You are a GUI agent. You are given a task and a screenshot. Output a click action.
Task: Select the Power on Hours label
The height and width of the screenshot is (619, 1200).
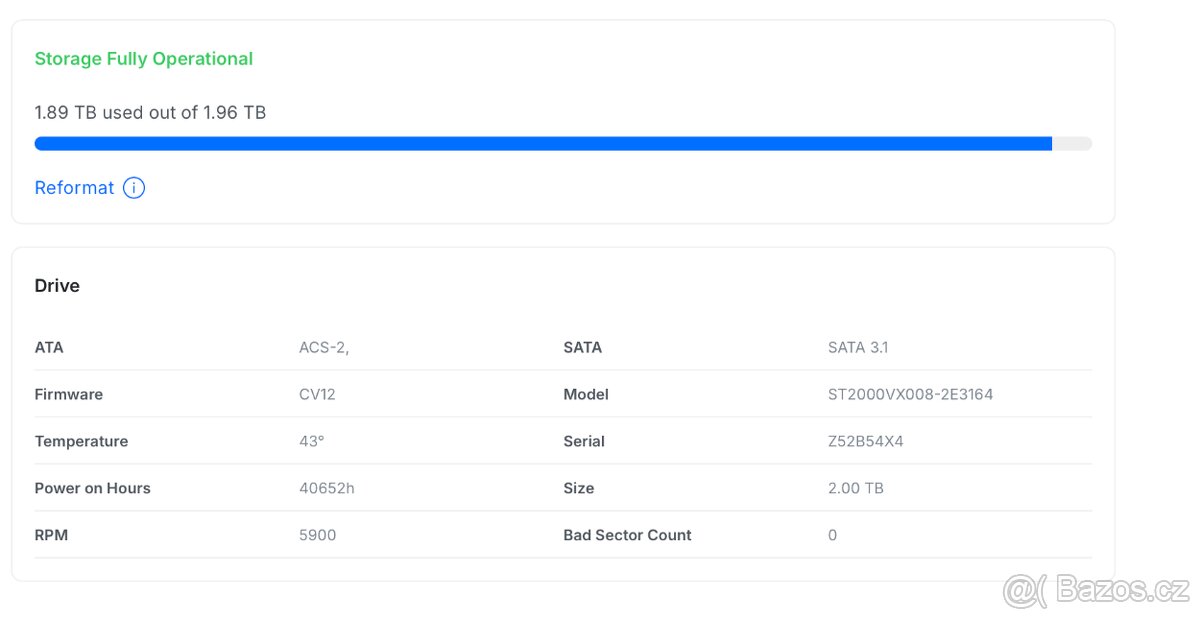[92, 489]
